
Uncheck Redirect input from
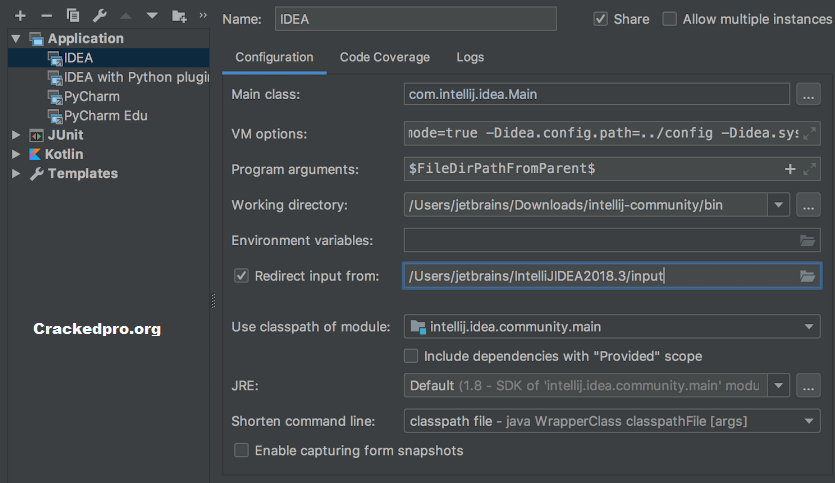tap(241, 276)
